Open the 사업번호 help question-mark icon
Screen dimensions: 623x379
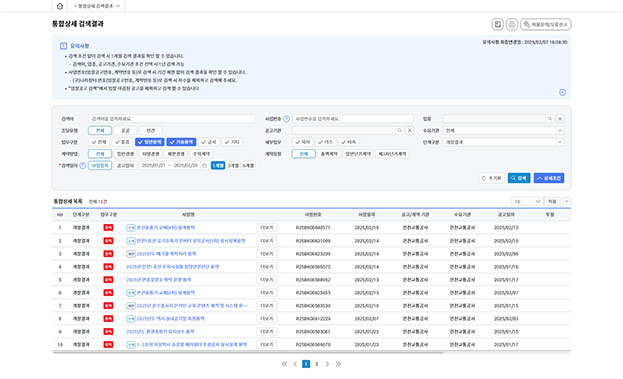click(286, 119)
